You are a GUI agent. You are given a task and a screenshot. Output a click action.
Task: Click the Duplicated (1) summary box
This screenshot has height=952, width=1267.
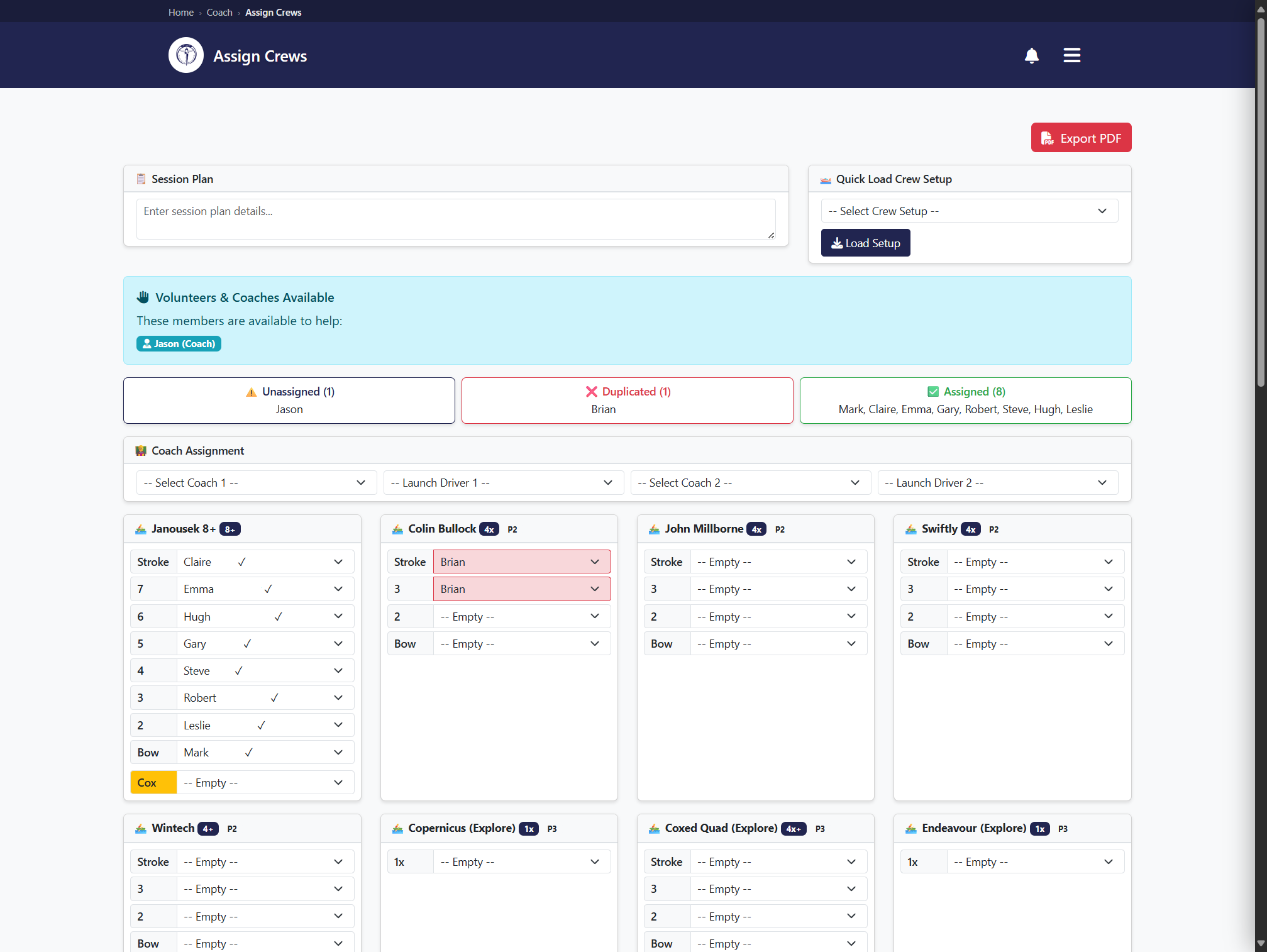pyautogui.click(x=628, y=401)
